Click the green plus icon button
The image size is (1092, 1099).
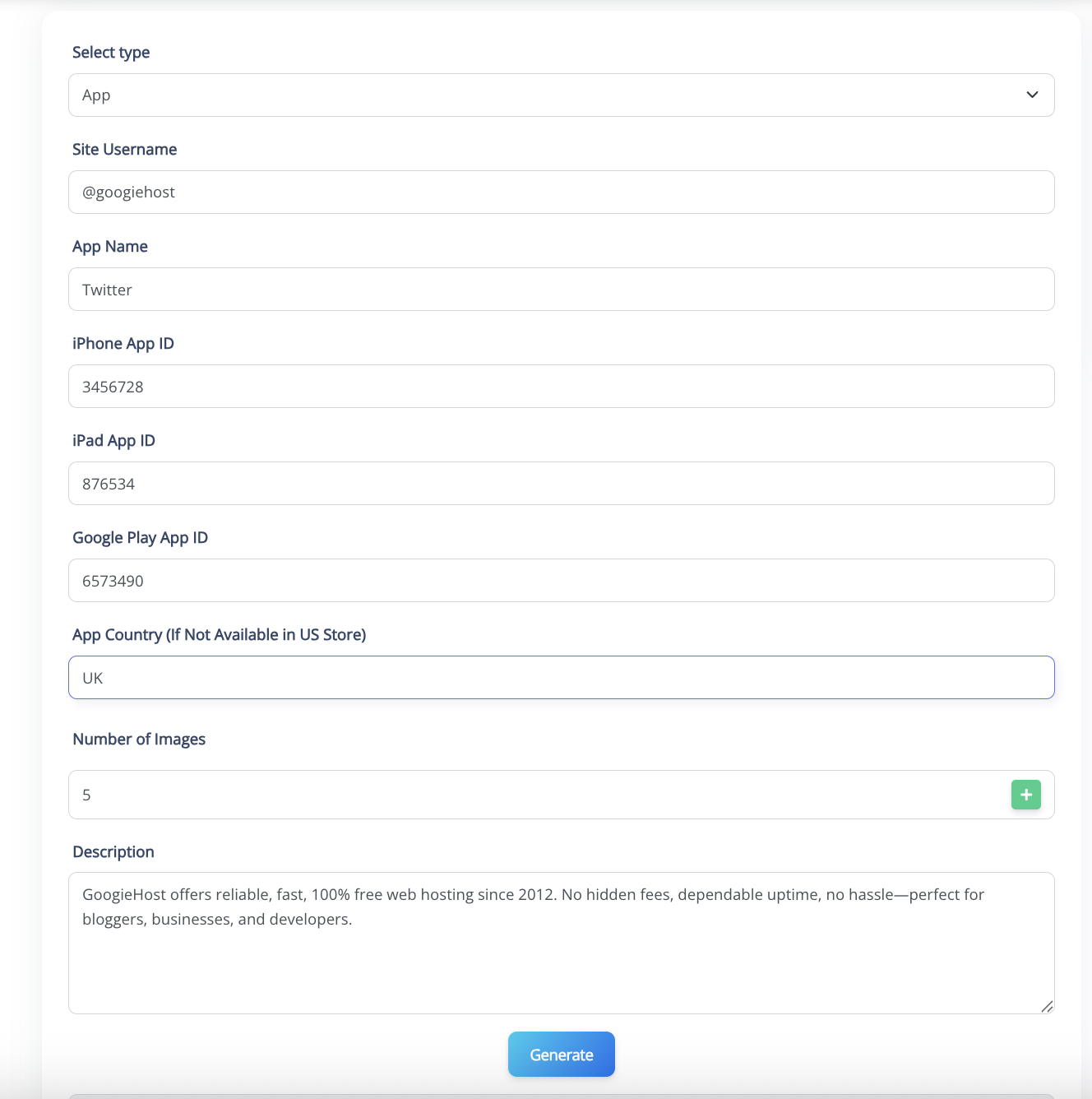pos(1025,795)
